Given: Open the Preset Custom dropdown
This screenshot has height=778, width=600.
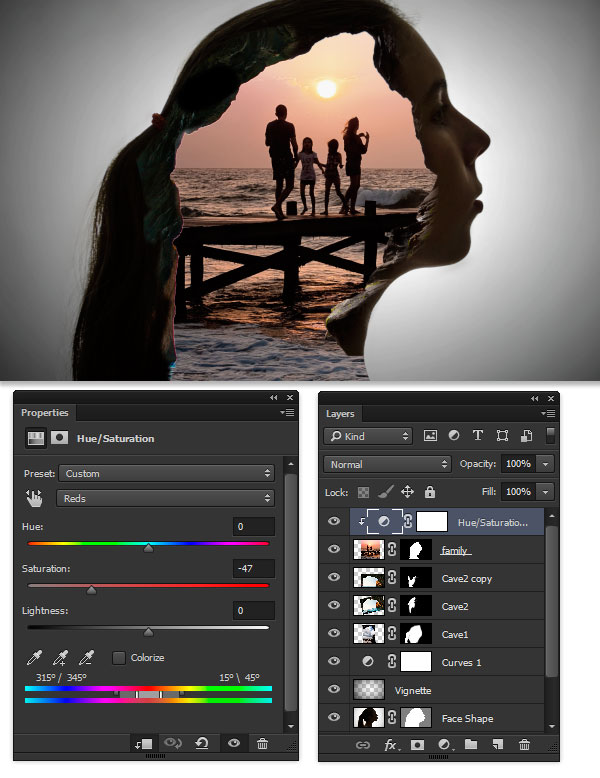Looking at the screenshot, I should pyautogui.click(x=167, y=473).
